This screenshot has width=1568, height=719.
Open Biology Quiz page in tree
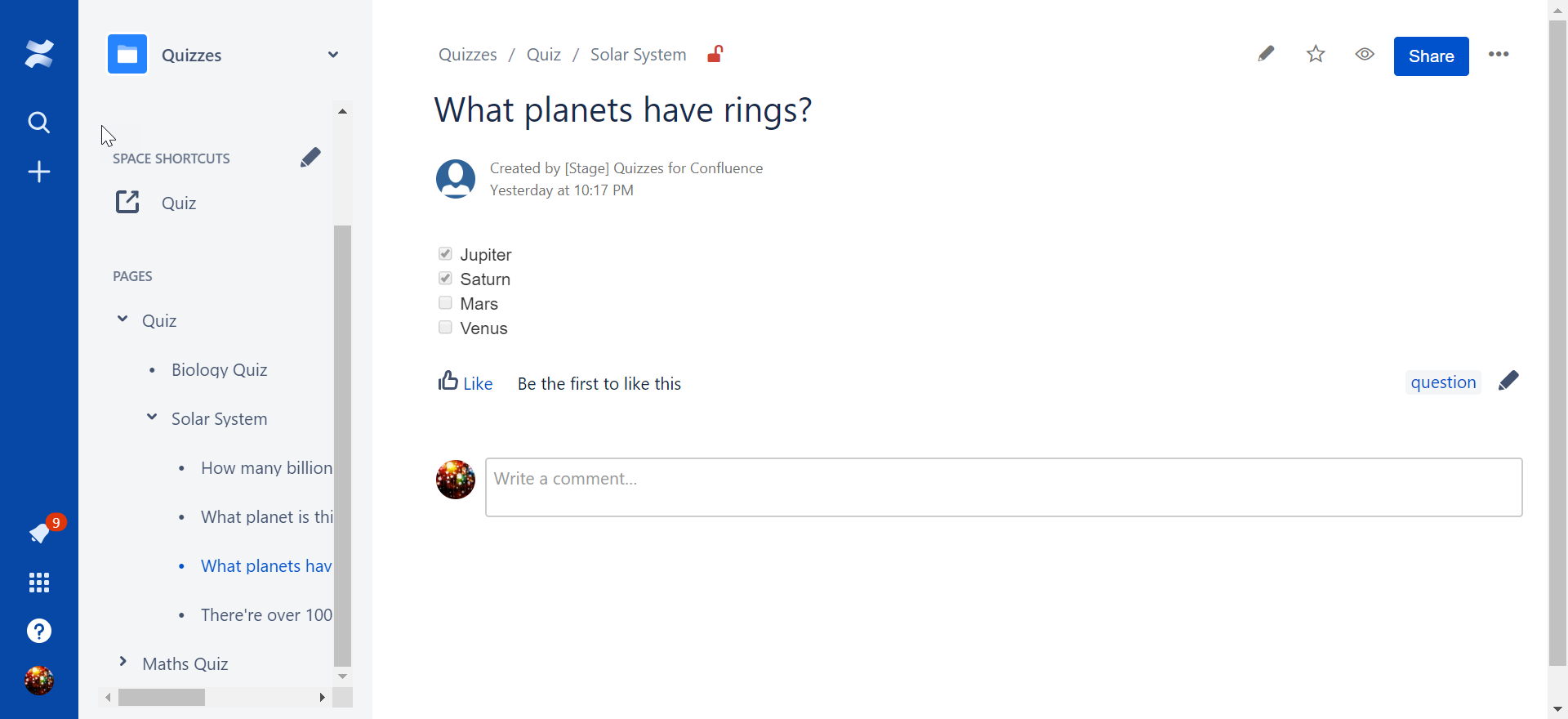point(219,370)
